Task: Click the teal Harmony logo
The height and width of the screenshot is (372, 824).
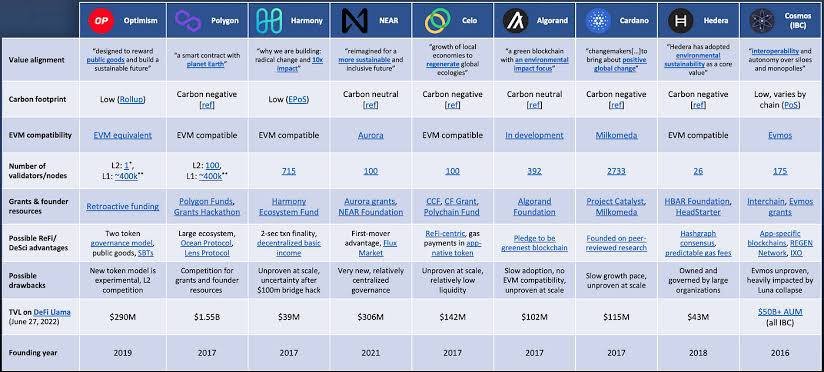Action: tap(269, 21)
